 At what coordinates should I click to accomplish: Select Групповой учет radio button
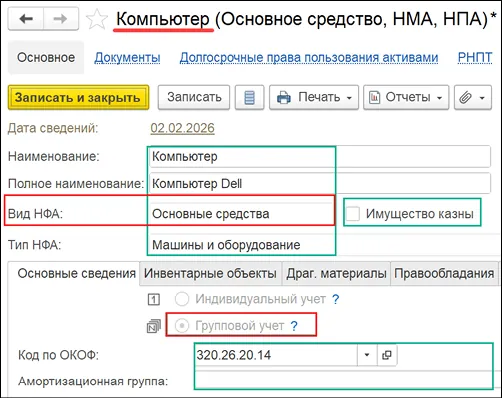(182, 326)
